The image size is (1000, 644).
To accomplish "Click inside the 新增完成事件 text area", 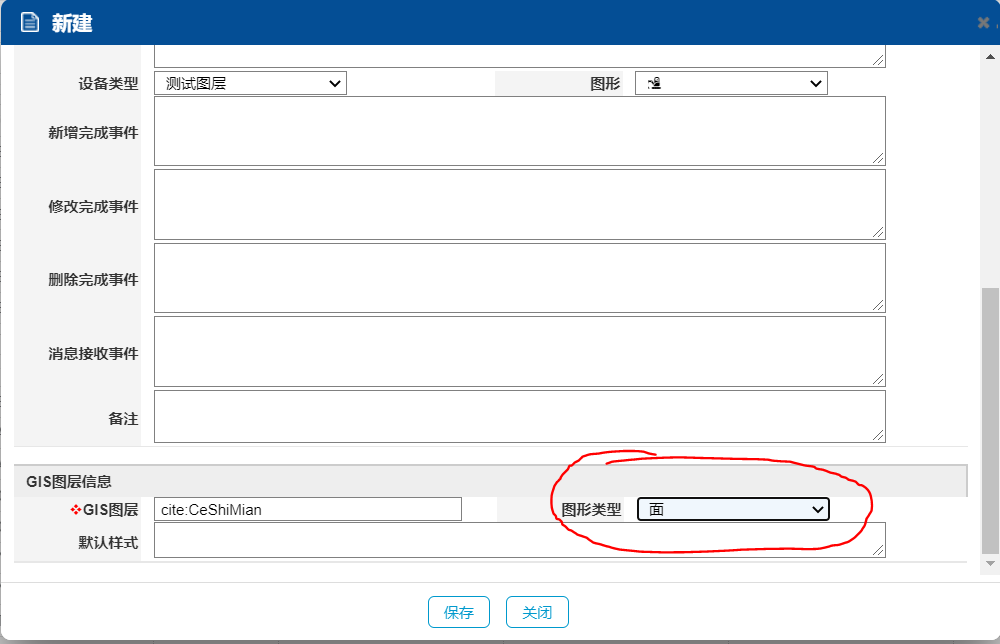I will tap(518, 131).
